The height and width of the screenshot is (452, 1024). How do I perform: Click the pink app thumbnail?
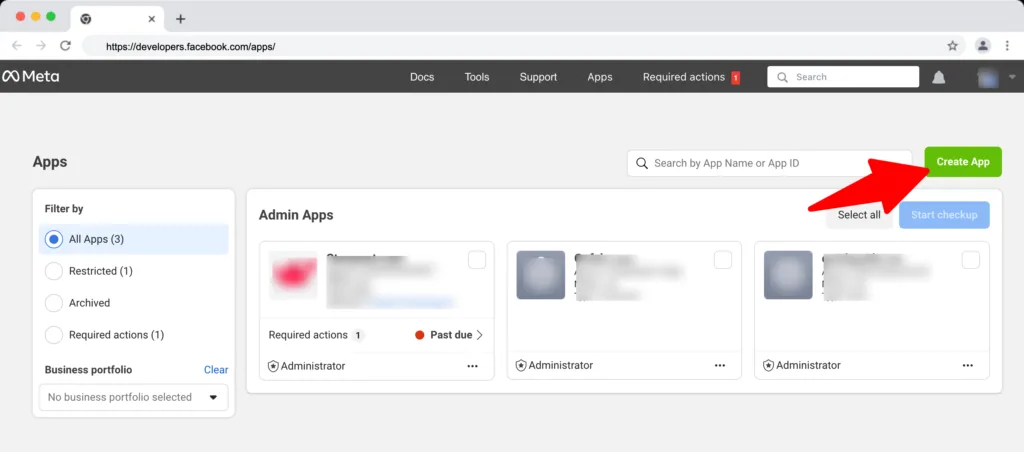tap(293, 275)
